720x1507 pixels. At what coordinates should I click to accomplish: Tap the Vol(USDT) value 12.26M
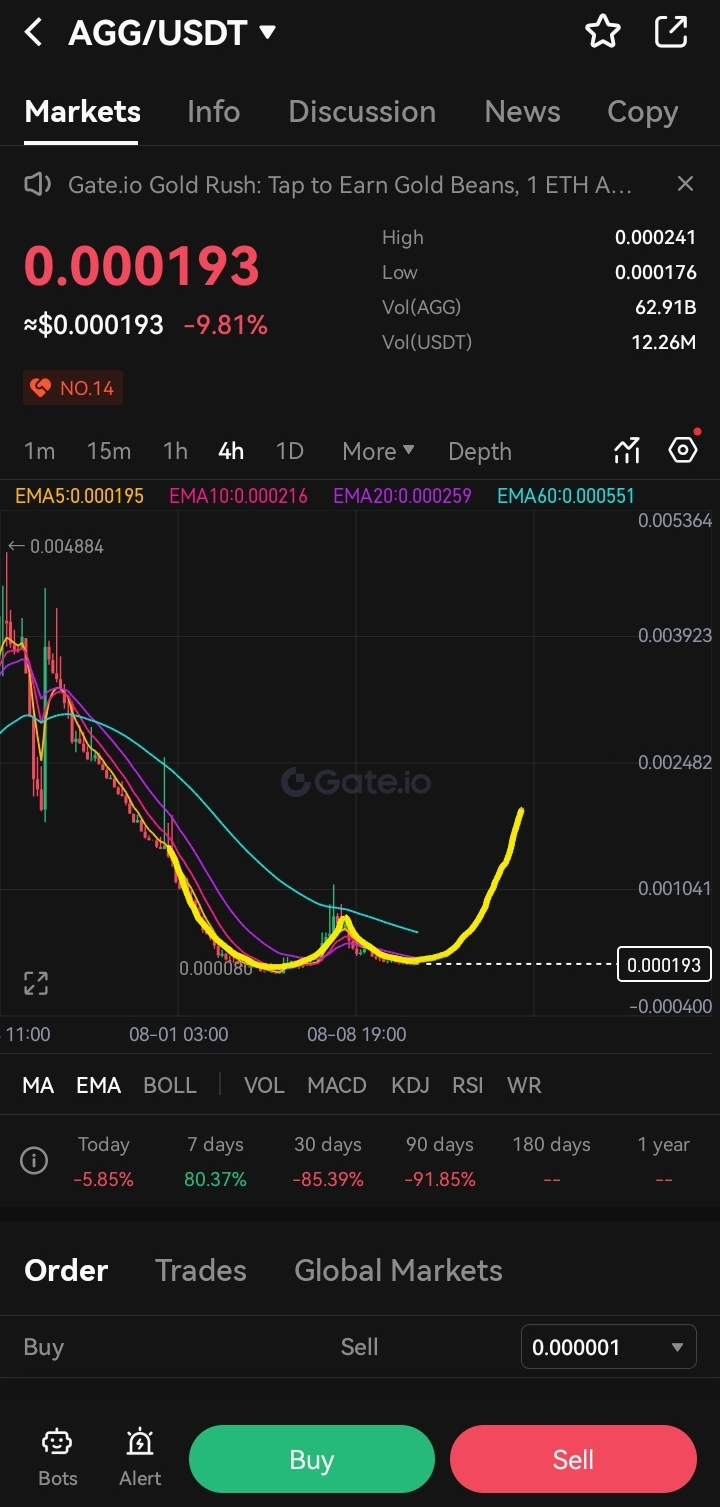click(662, 342)
